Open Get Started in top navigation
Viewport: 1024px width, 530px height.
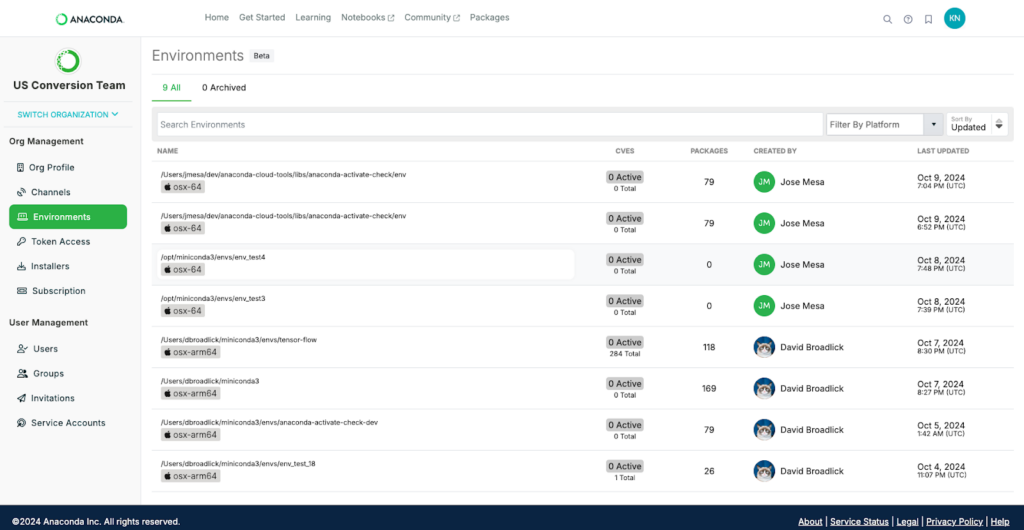tap(262, 18)
